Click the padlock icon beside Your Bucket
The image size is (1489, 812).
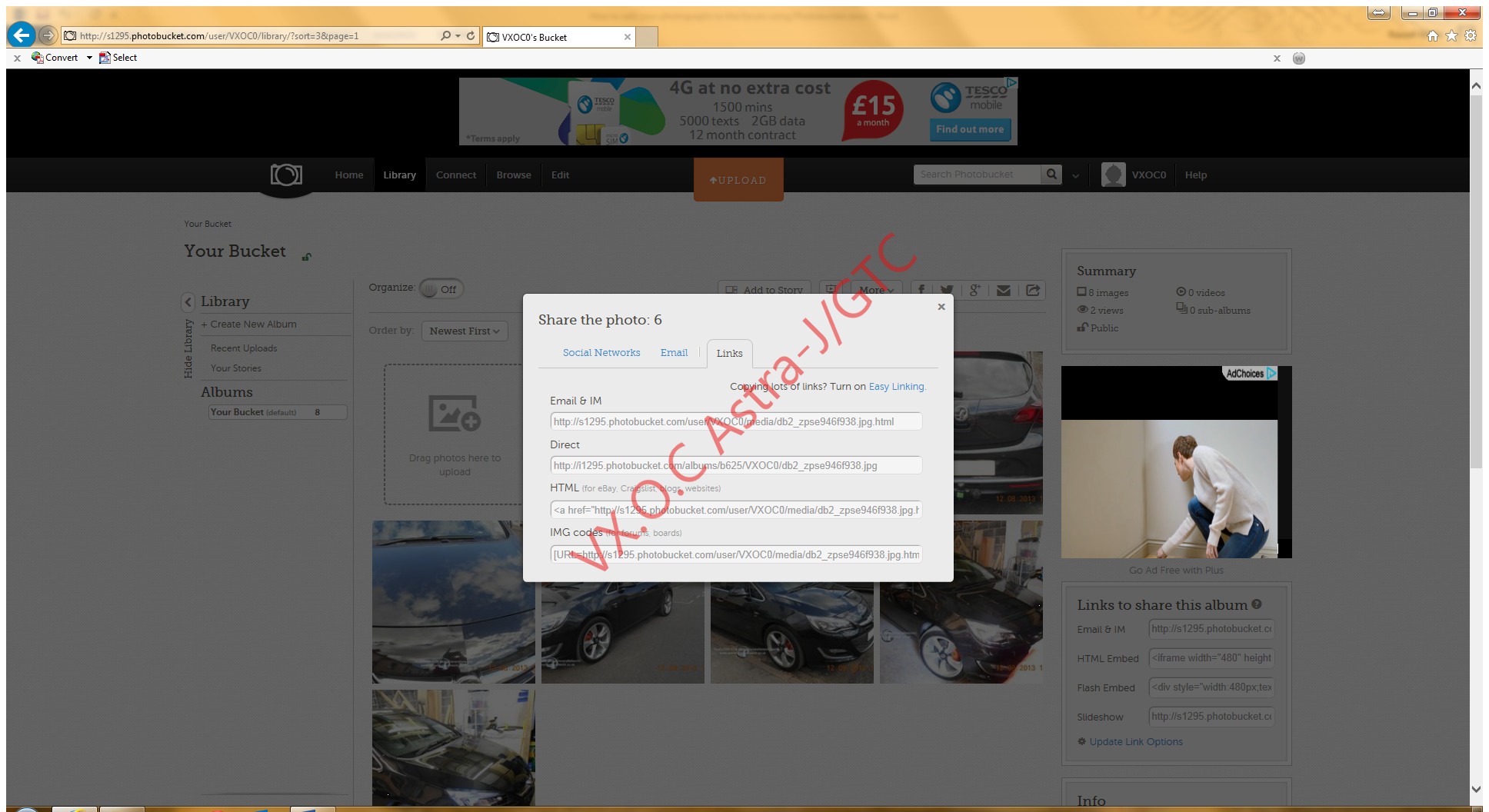click(306, 257)
